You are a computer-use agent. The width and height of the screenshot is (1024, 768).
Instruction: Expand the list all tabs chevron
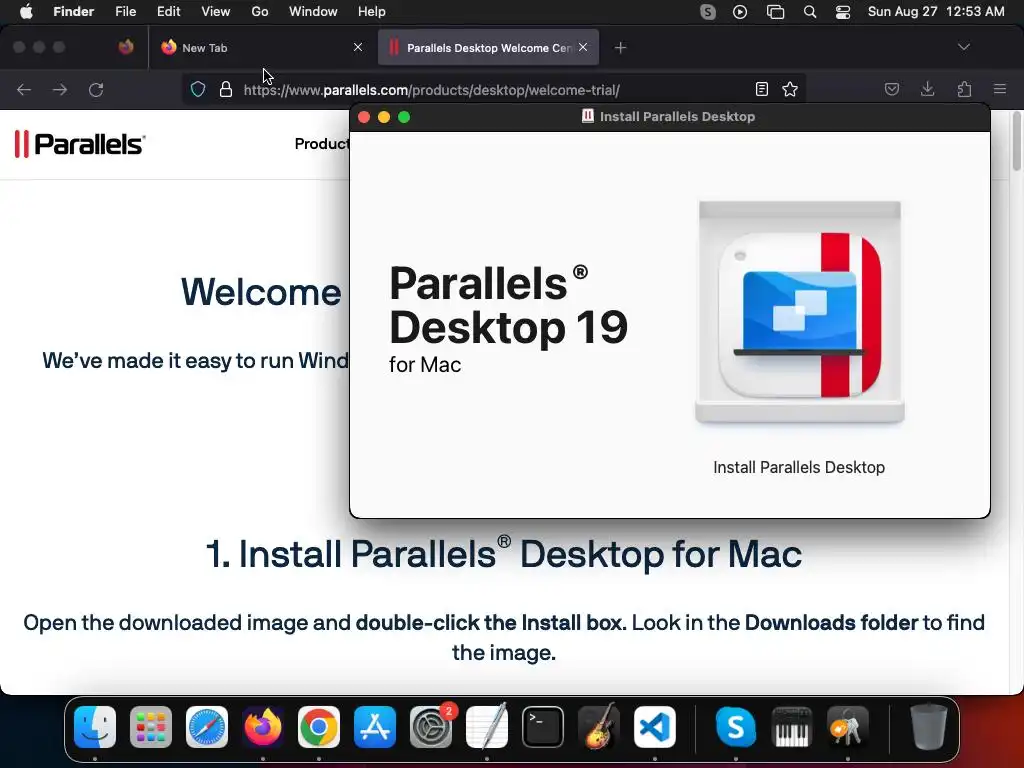tap(964, 47)
